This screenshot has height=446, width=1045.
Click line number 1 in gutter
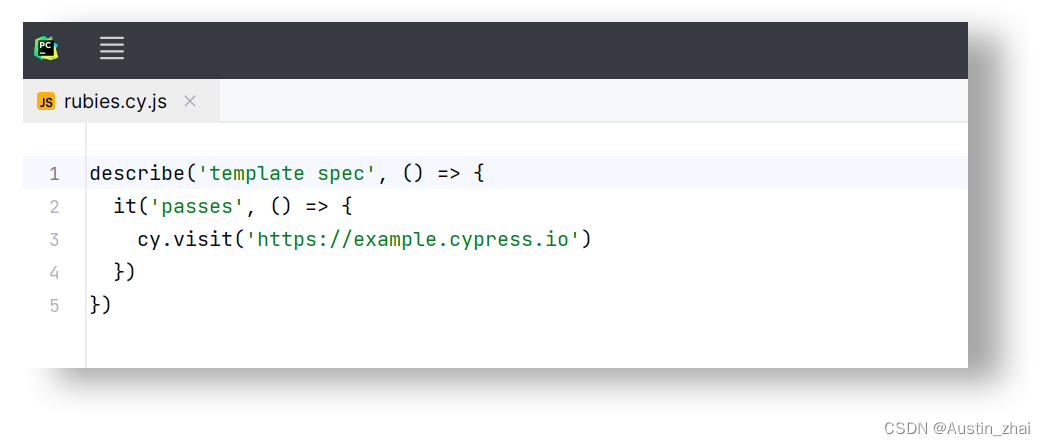pos(54,174)
